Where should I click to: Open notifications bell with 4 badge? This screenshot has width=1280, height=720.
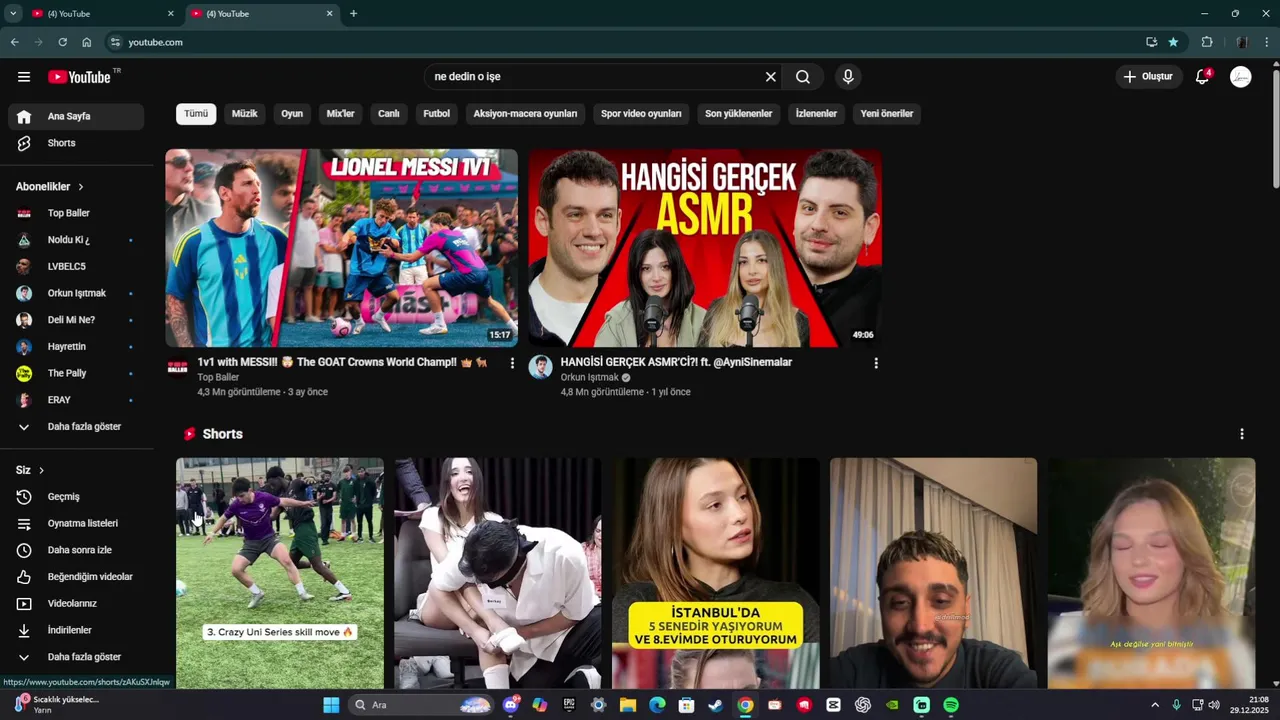point(1203,77)
